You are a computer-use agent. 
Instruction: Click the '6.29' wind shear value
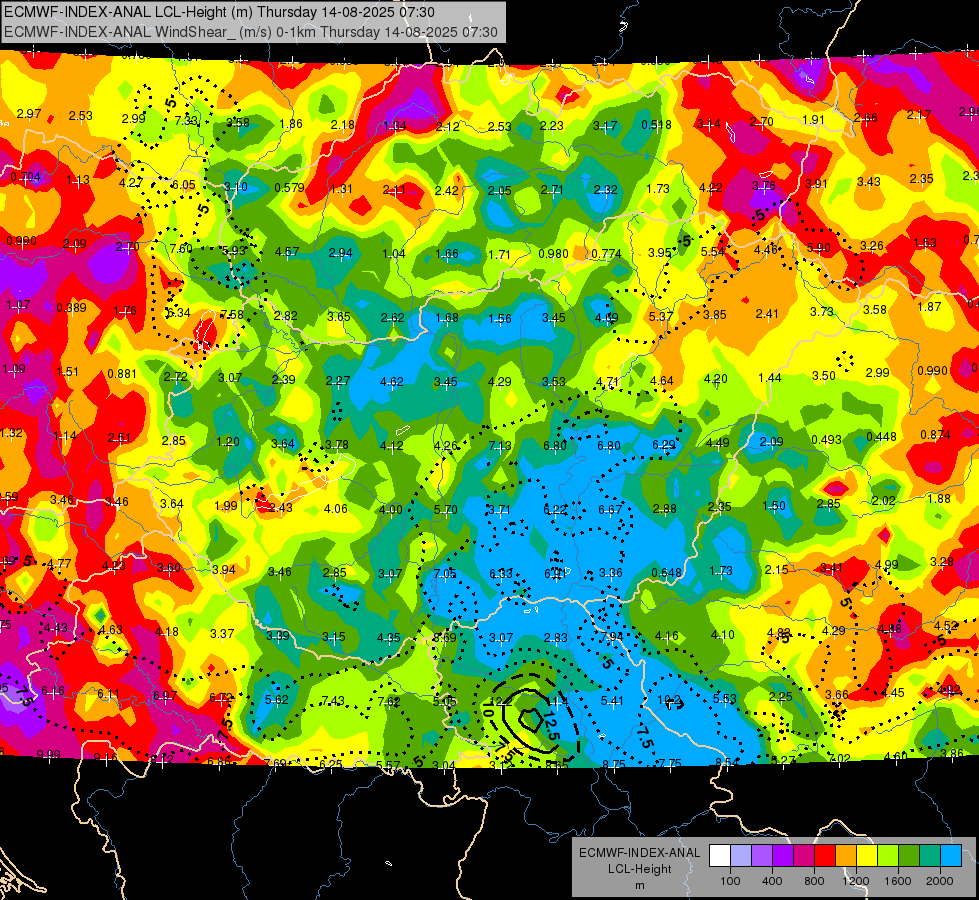point(664,444)
